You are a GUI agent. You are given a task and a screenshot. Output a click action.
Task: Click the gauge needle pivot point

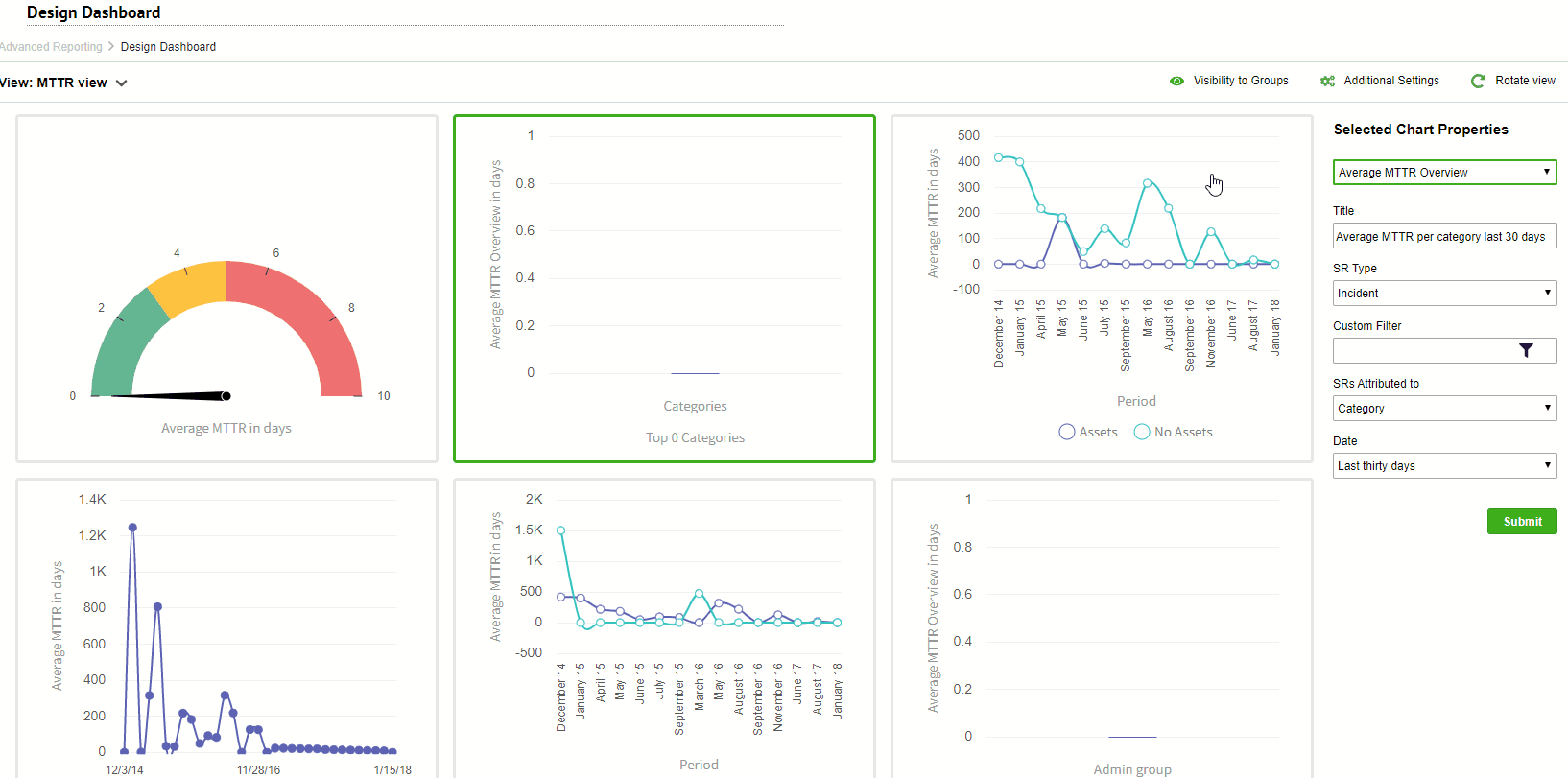226,396
